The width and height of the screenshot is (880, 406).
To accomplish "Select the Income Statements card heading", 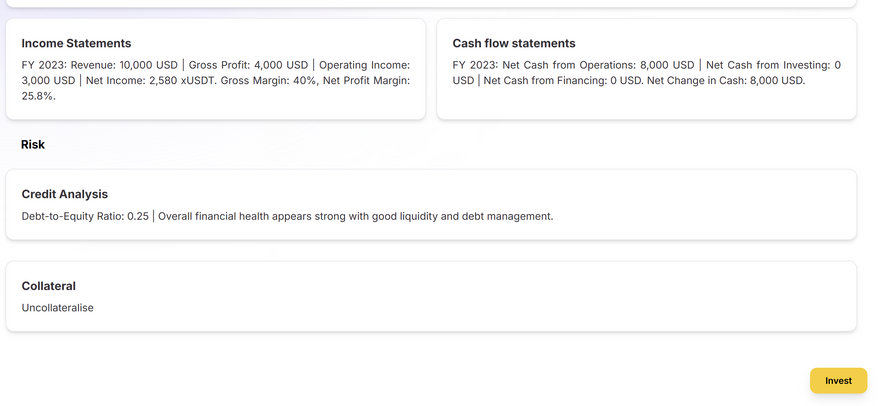I will click(x=76, y=44).
